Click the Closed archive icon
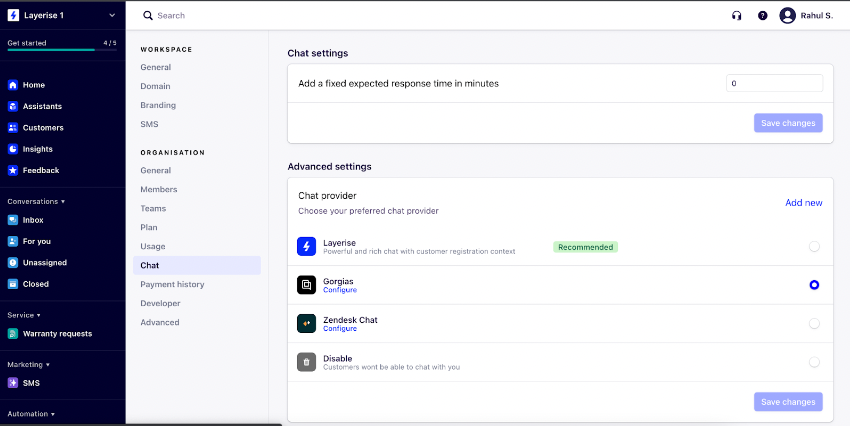 tap(13, 284)
